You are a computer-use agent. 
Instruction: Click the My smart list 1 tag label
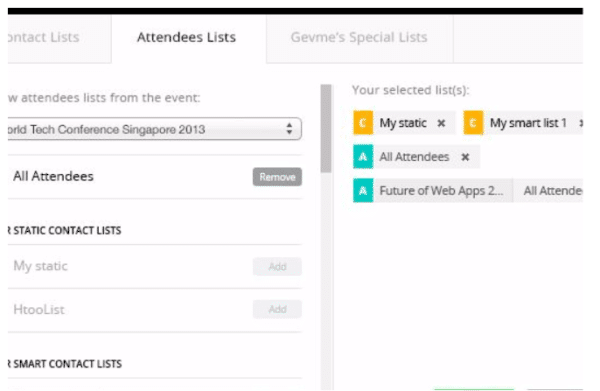(528, 123)
